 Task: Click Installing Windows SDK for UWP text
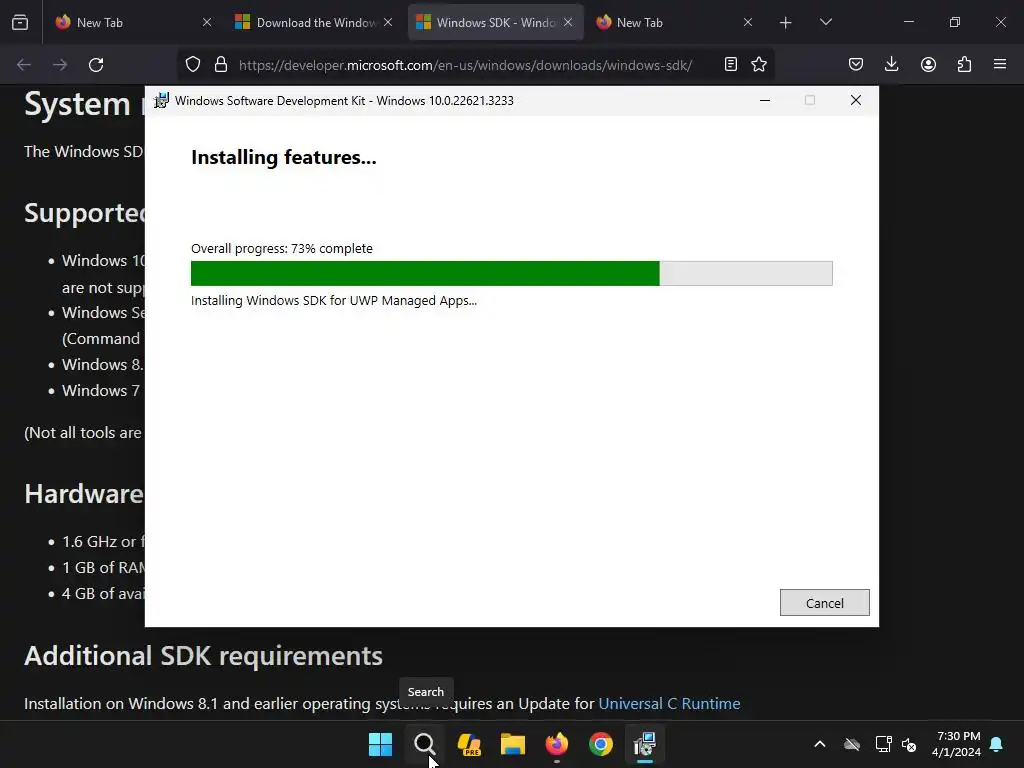click(334, 300)
